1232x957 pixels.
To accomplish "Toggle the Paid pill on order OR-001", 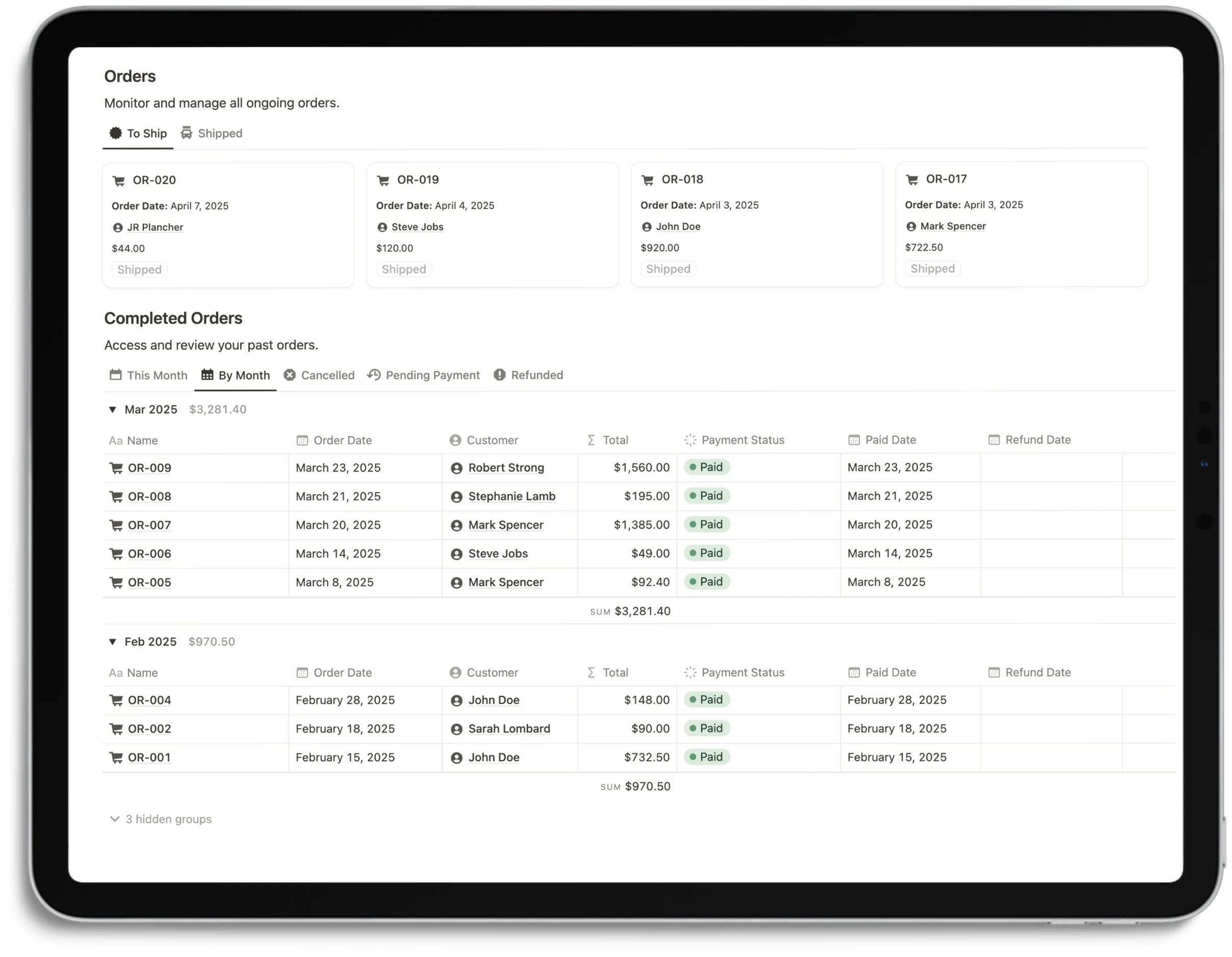I will pos(707,757).
